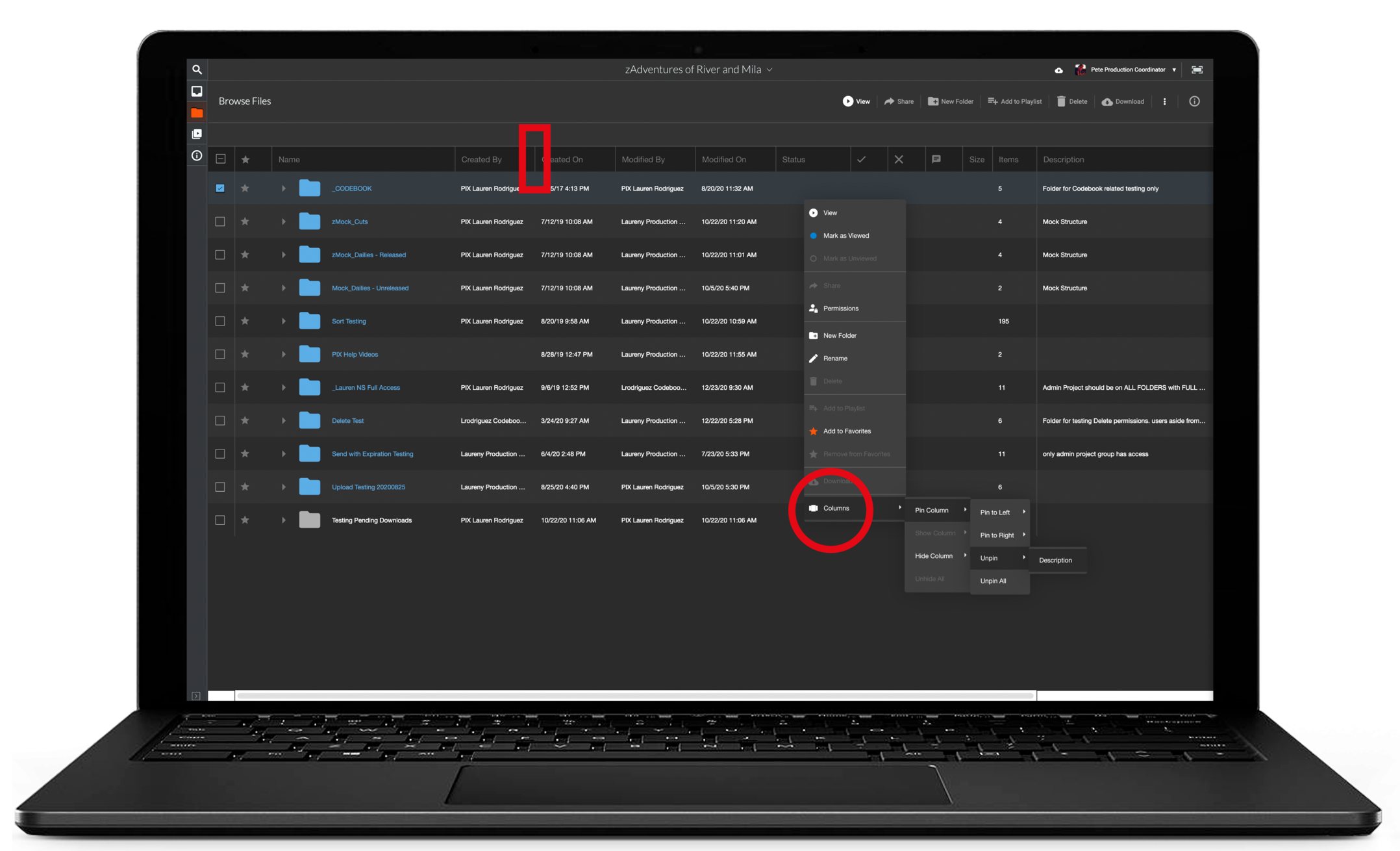Open the three-dot more options menu
This screenshot has width=1400, height=851.
[x=1164, y=101]
